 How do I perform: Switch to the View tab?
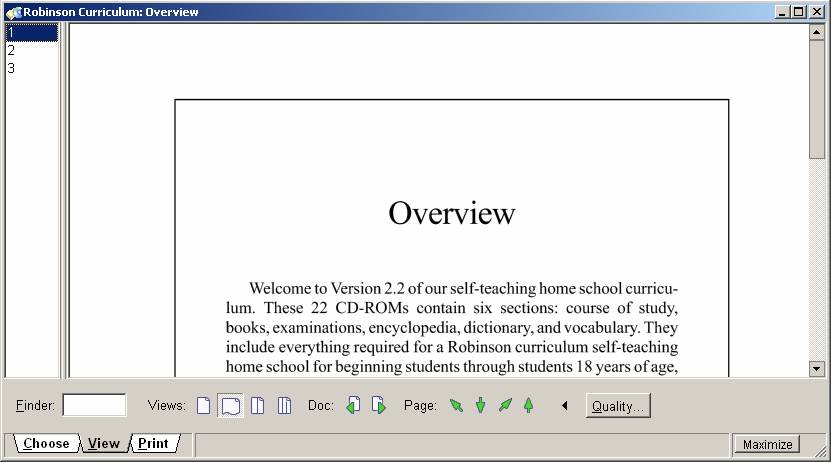click(x=104, y=443)
